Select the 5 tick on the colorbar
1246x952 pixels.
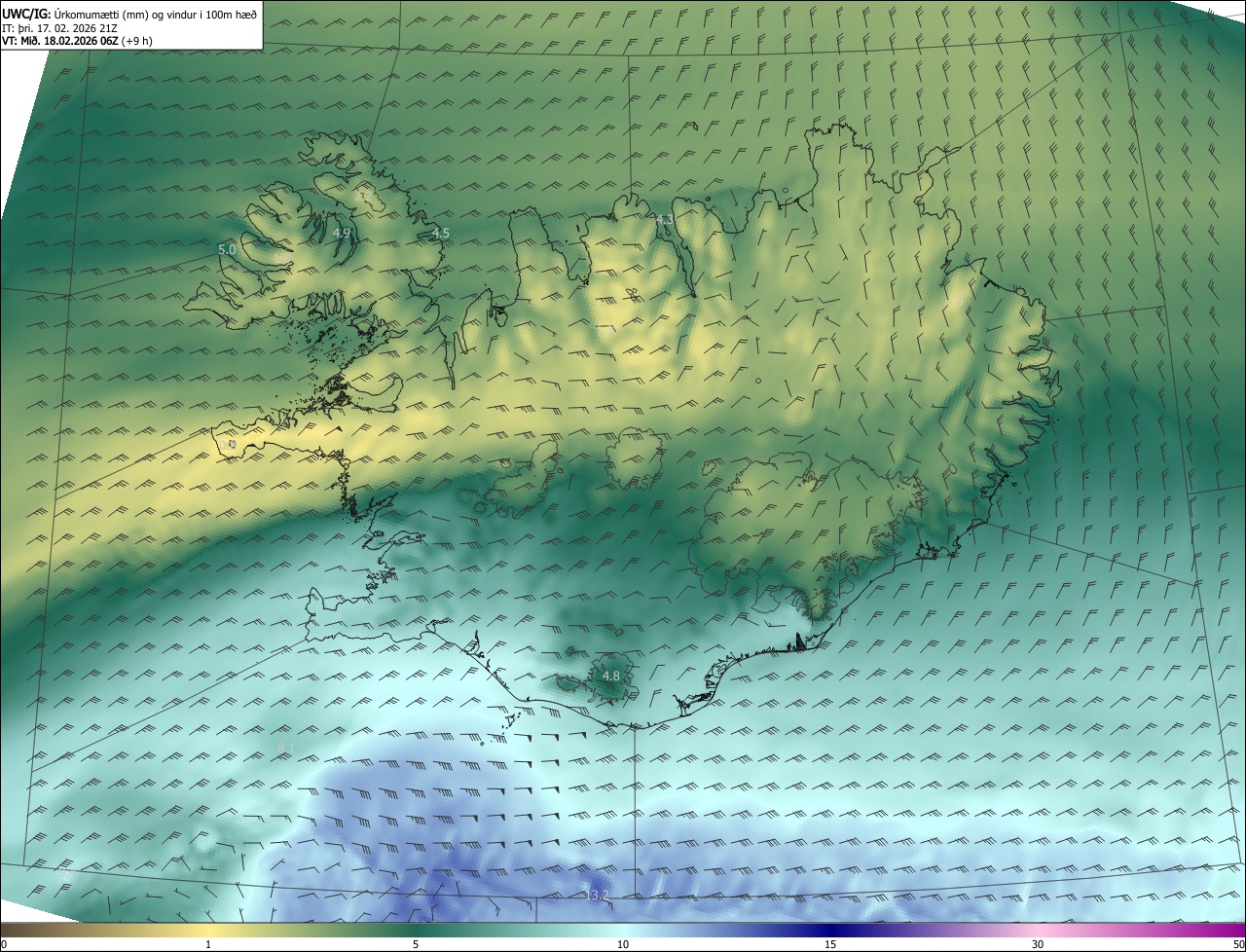point(416,944)
